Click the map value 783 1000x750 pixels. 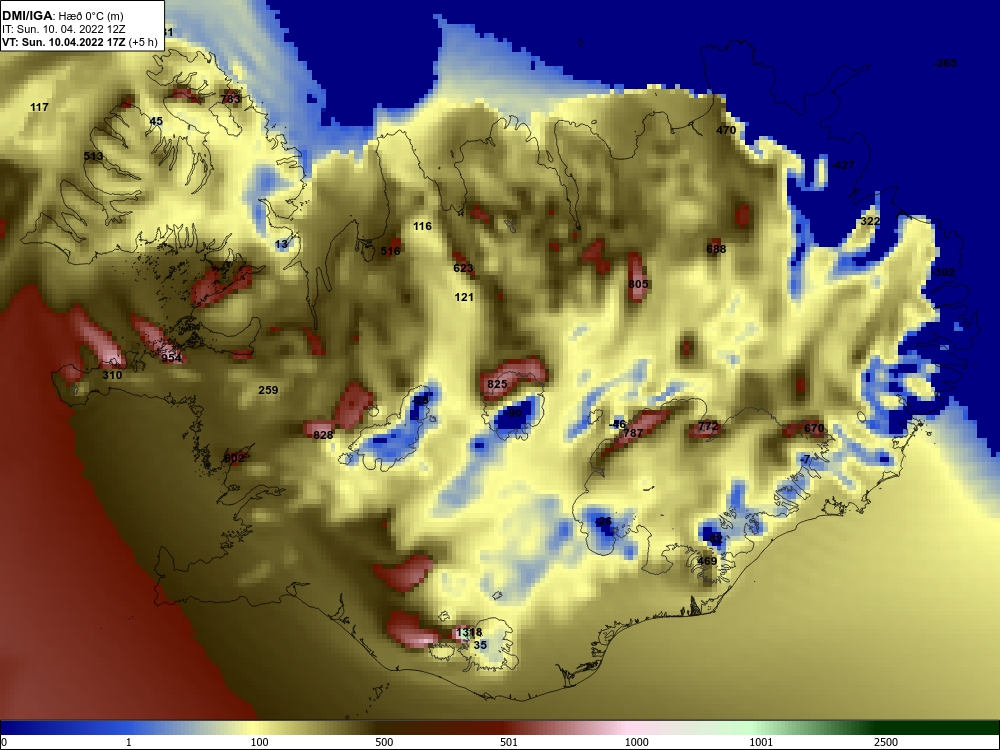230,99
